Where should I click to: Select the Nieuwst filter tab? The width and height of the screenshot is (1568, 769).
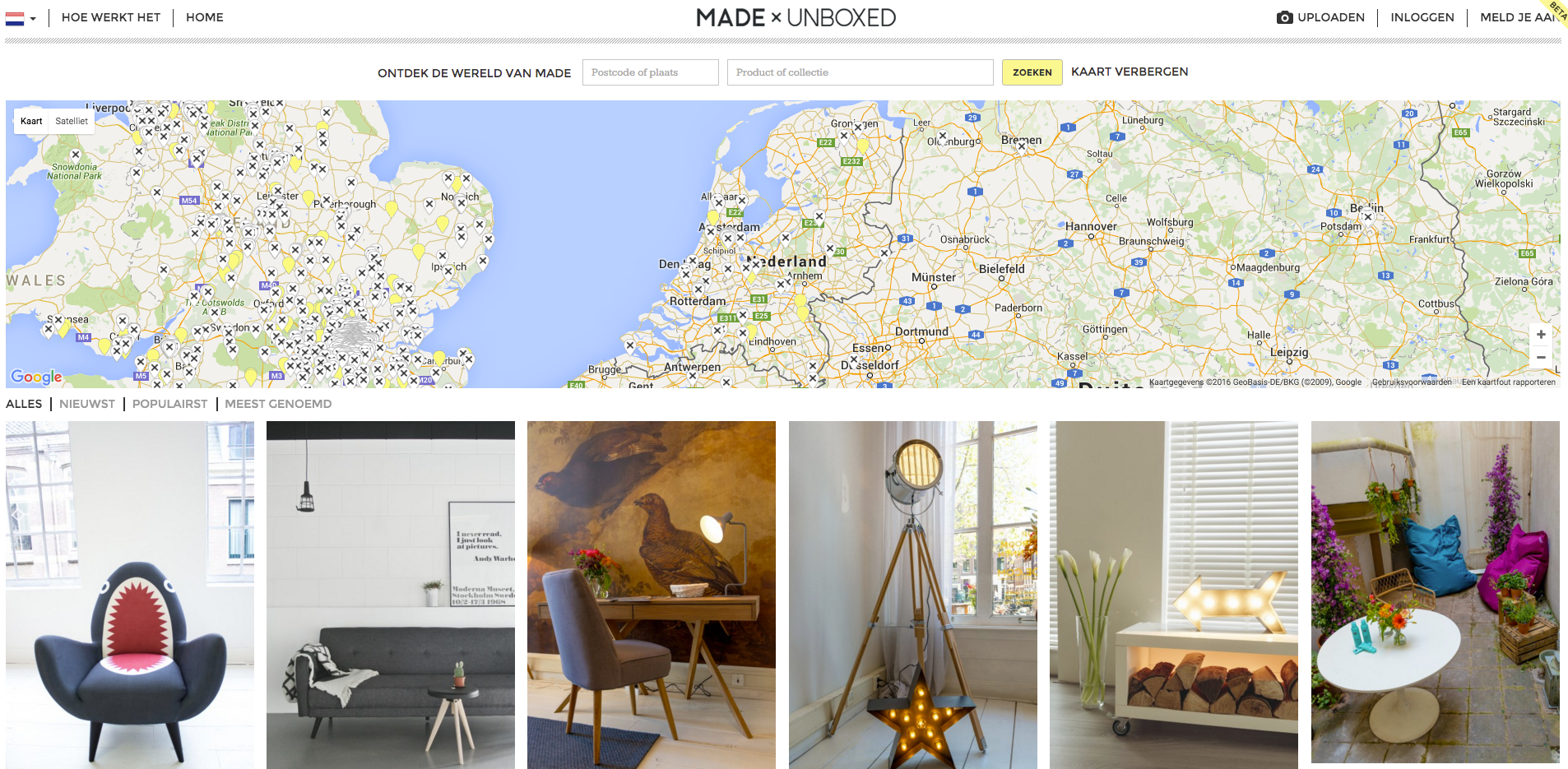coord(87,404)
